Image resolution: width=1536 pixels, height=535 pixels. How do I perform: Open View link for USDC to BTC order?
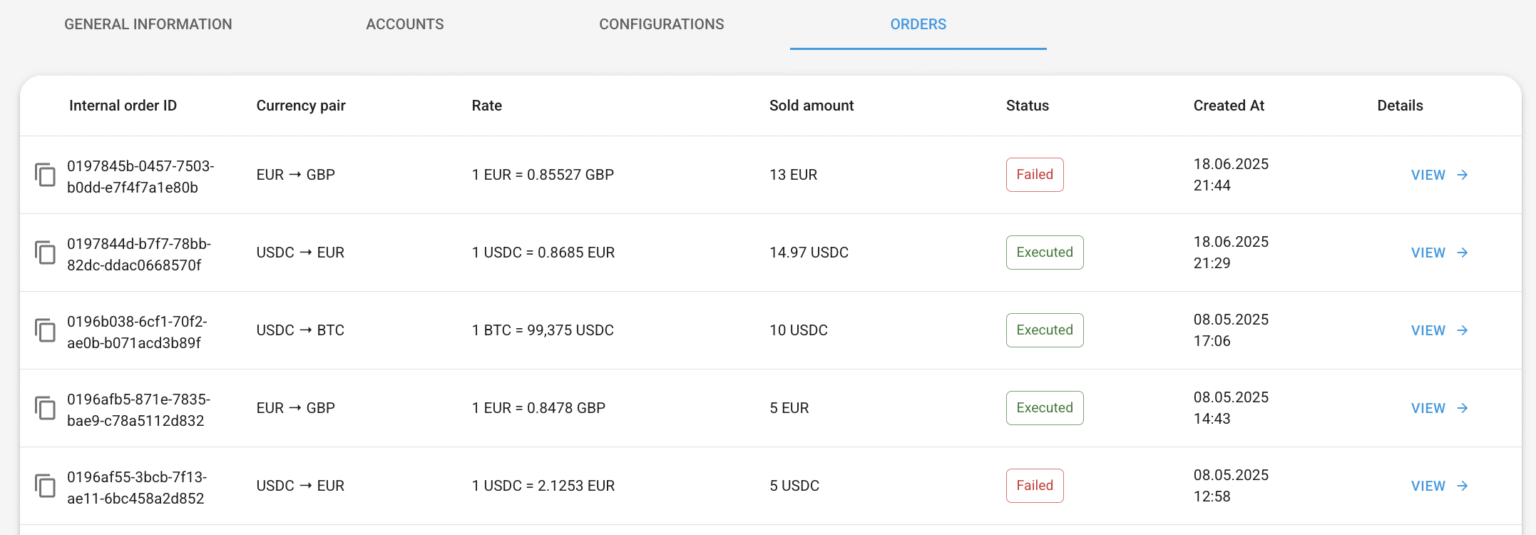[1439, 330]
